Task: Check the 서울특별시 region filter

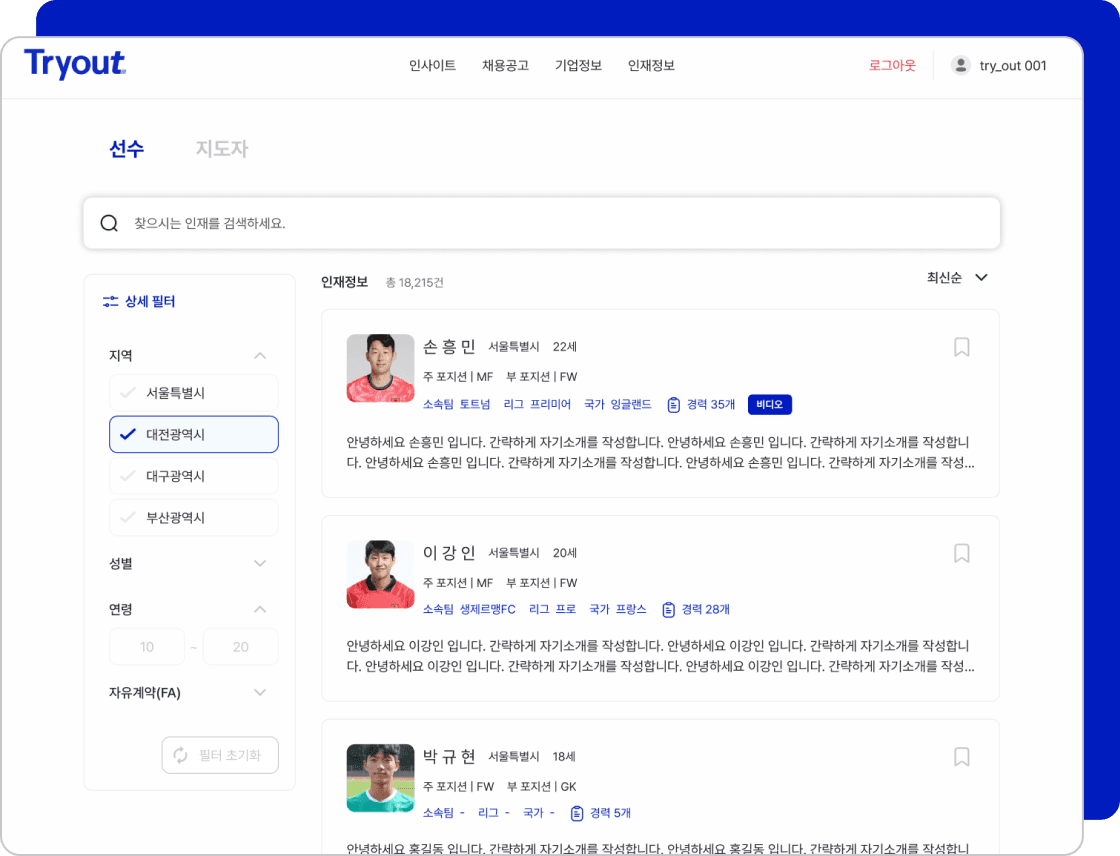Action: click(194, 393)
